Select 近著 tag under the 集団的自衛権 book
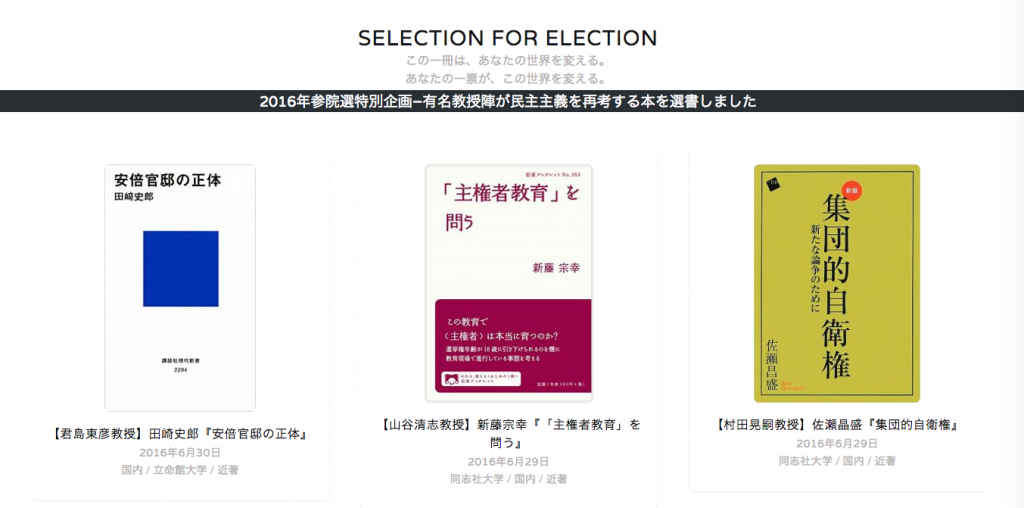This screenshot has width=1024, height=508. (884, 461)
